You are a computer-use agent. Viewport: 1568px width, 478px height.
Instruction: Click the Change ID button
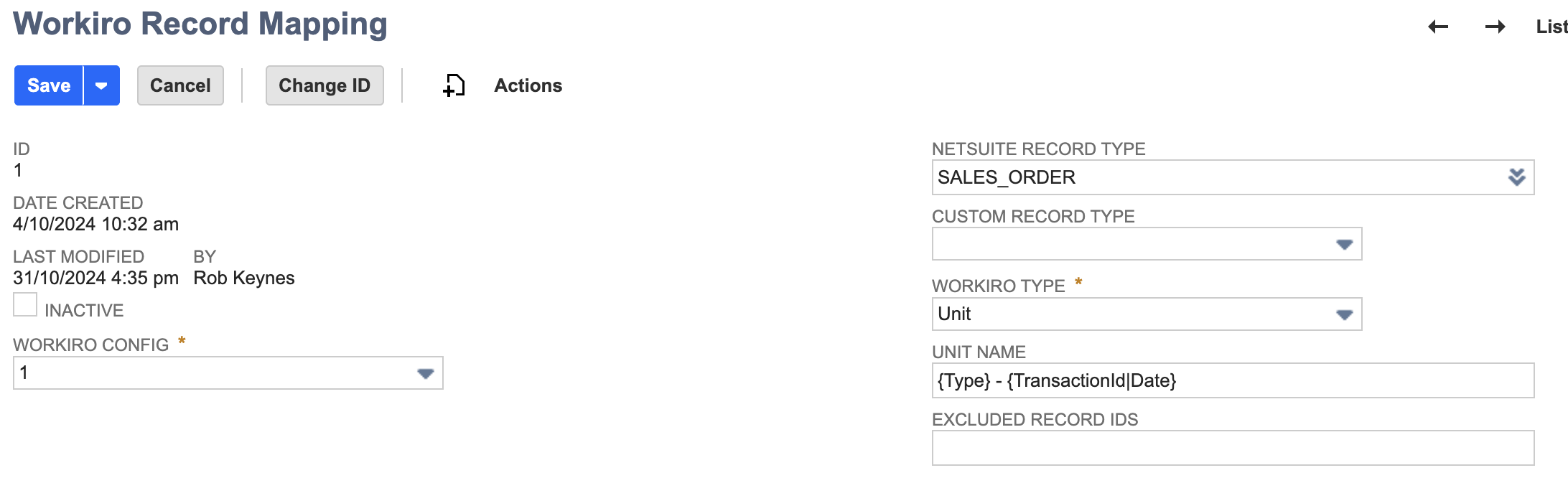[325, 85]
